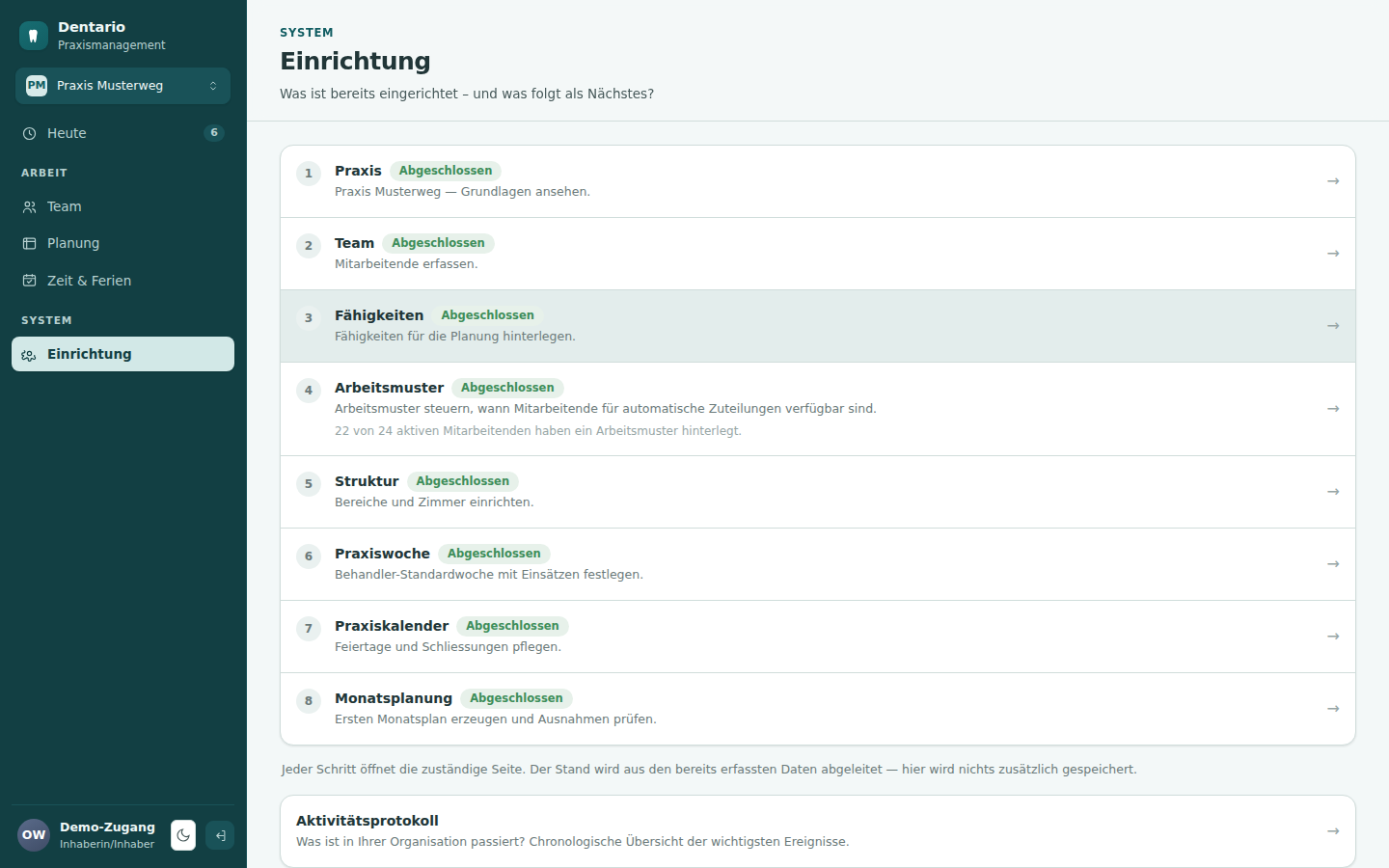Open Planung in the sidebar
Image resolution: width=1389 pixels, height=868 pixels.
click(x=123, y=243)
